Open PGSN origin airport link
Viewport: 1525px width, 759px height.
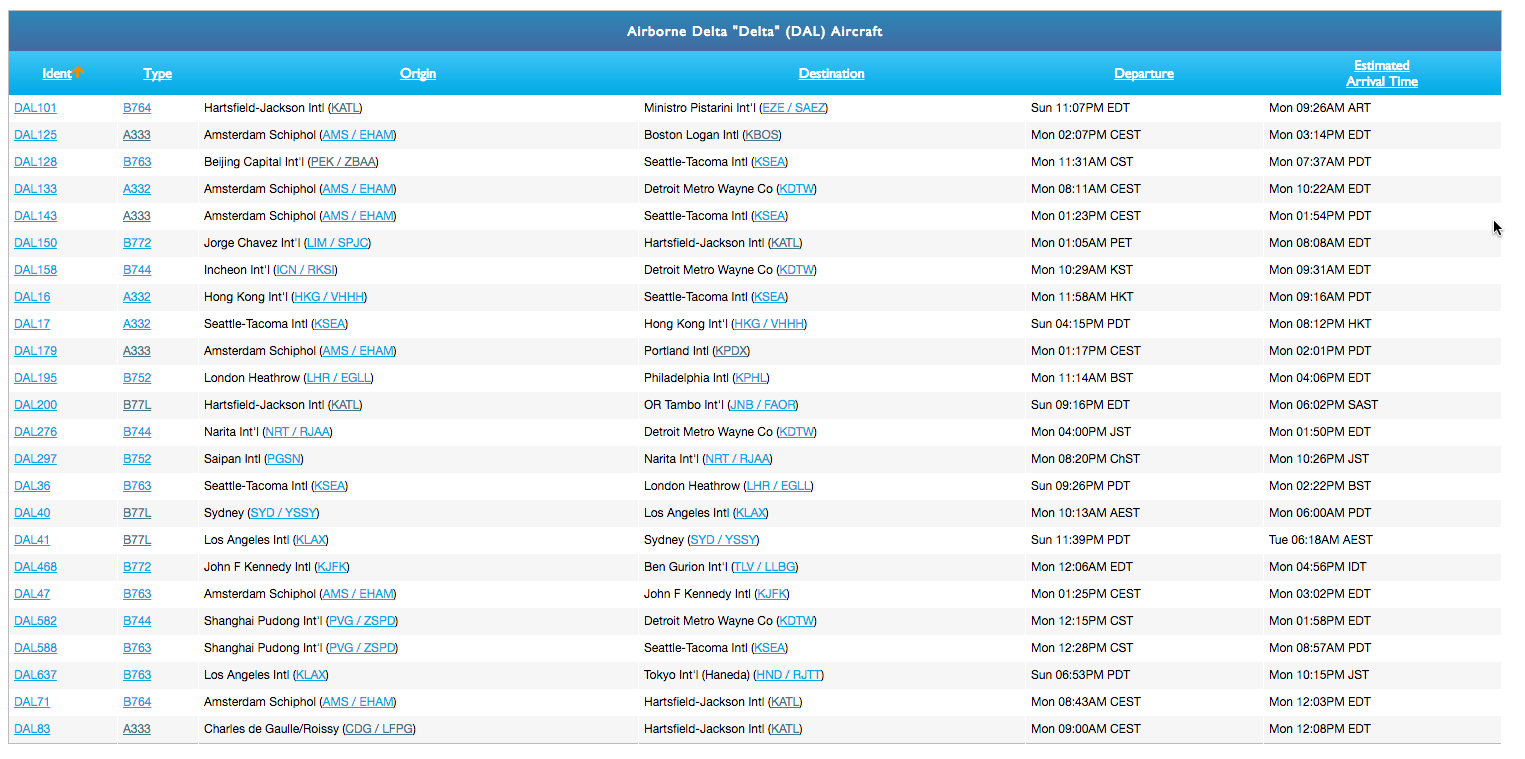284,459
